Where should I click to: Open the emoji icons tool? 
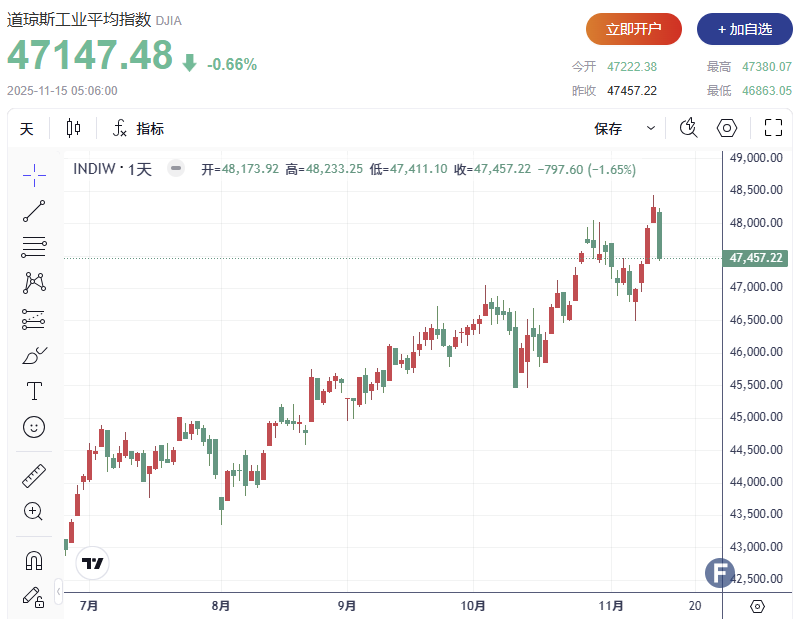click(34, 427)
